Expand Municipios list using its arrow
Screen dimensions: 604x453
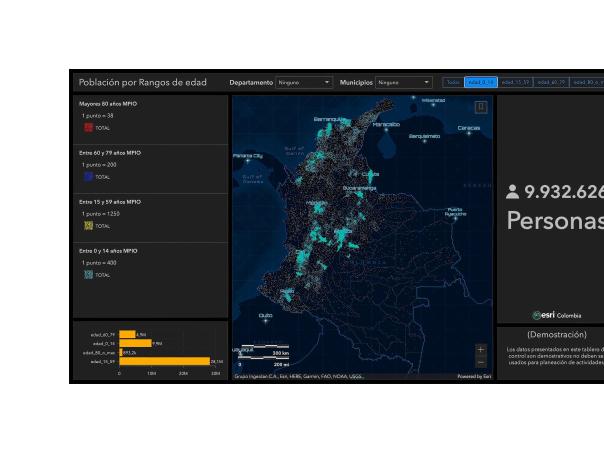(427, 82)
